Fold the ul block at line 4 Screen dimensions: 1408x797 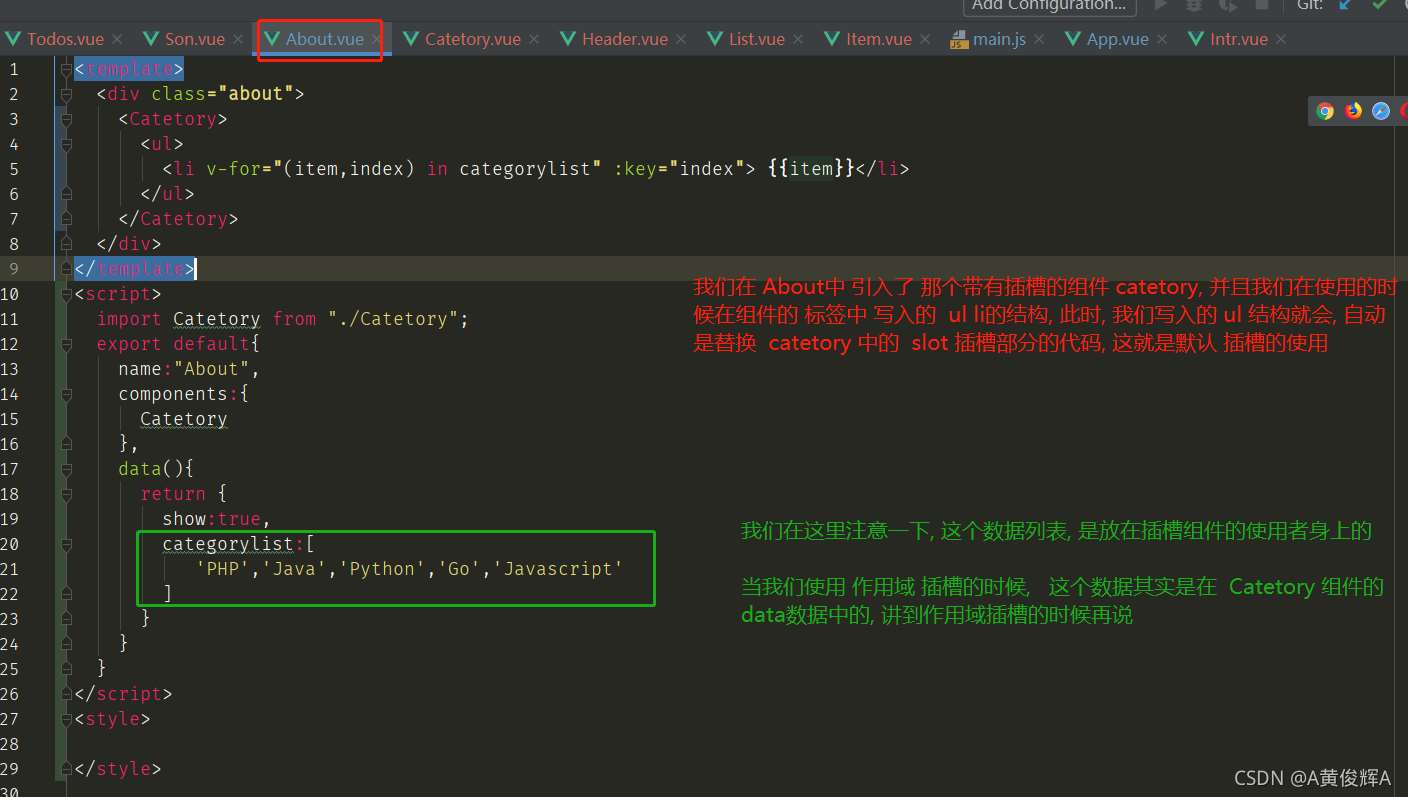click(x=67, y=144)
